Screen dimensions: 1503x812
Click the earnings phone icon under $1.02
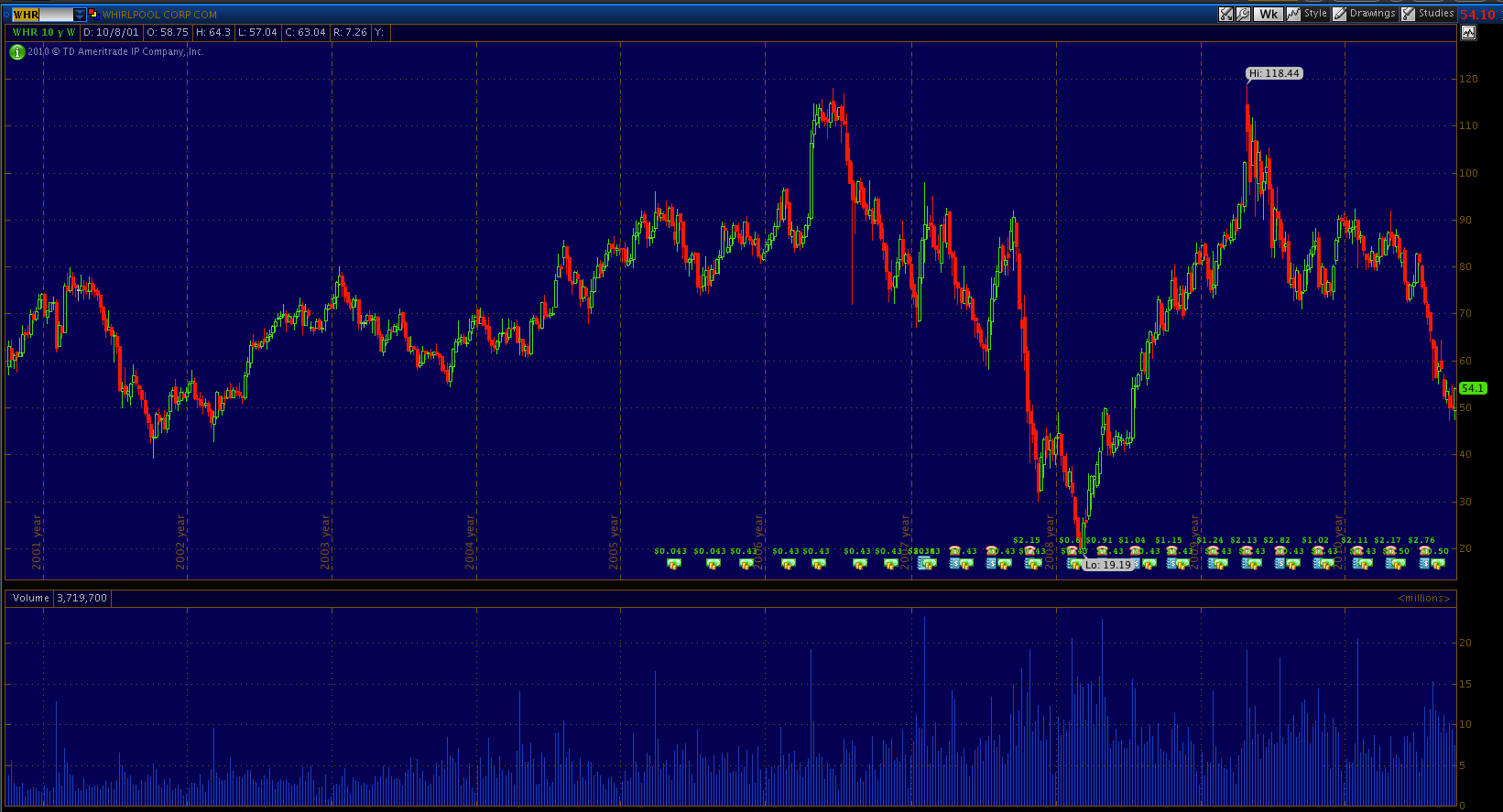click(x=1317, y=550)
